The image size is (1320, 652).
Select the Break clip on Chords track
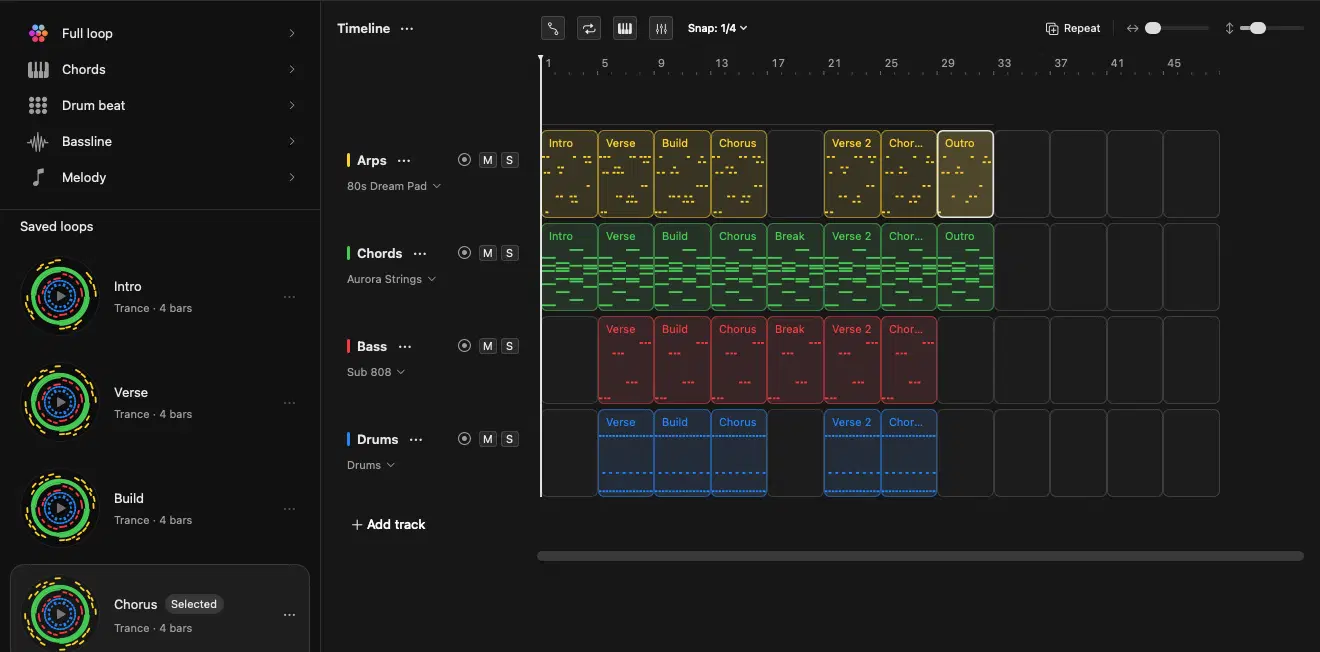[x=795, y=266]
